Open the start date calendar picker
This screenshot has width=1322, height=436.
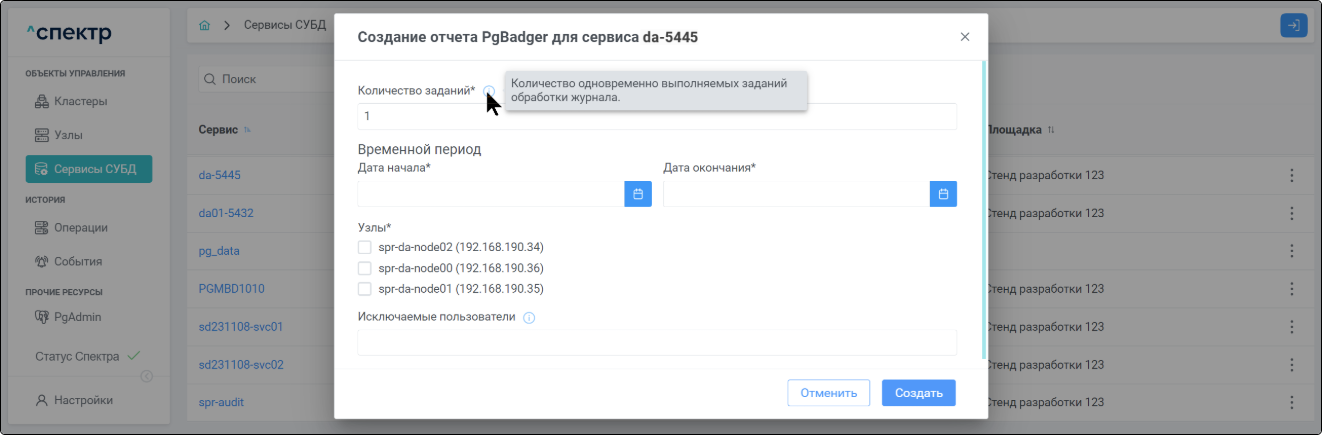tap(638, 193)
